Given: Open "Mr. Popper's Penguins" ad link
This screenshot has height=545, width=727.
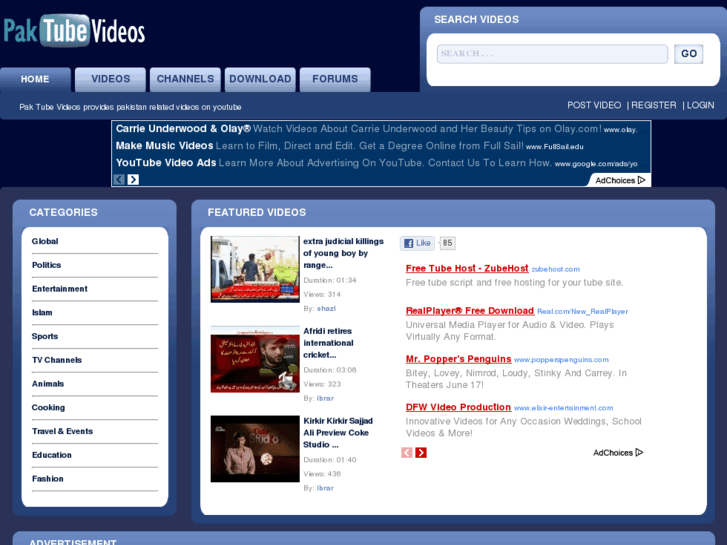Looking at the screenshot, I should pos(458,359).
